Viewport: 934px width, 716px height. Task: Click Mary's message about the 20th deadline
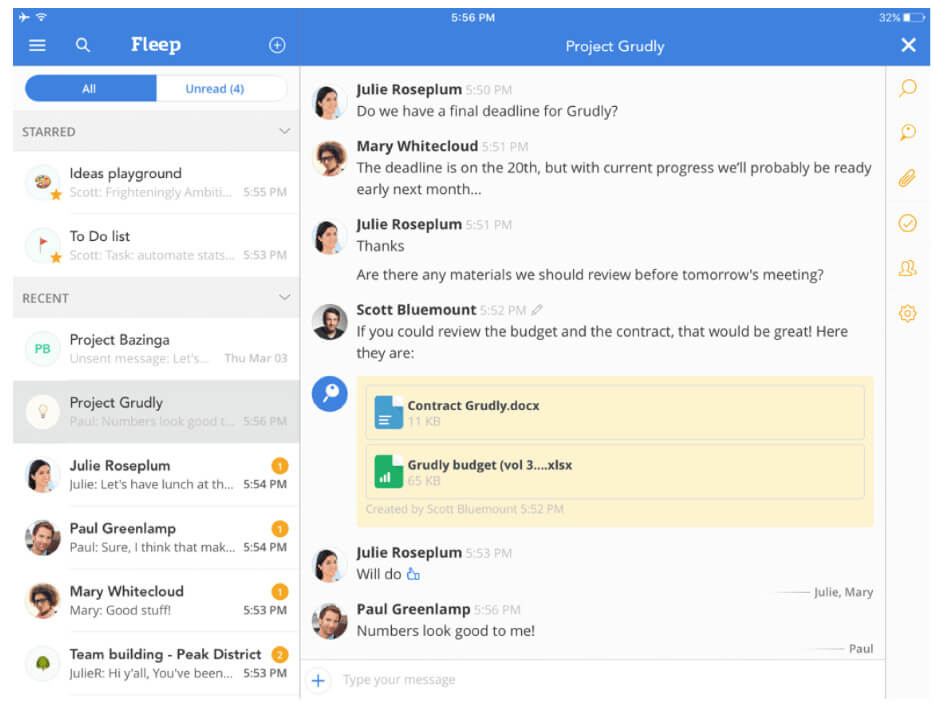[x=614, y=179]
